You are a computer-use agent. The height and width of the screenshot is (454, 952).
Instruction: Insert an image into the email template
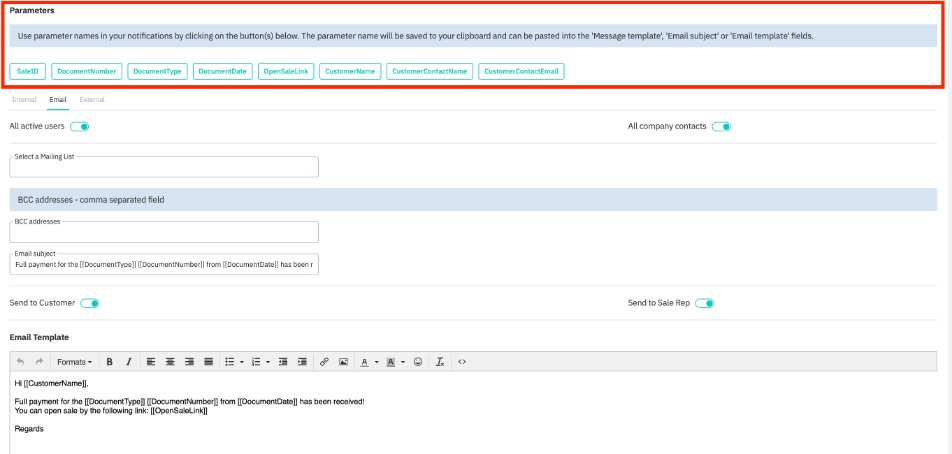click(x=343, y=362)
